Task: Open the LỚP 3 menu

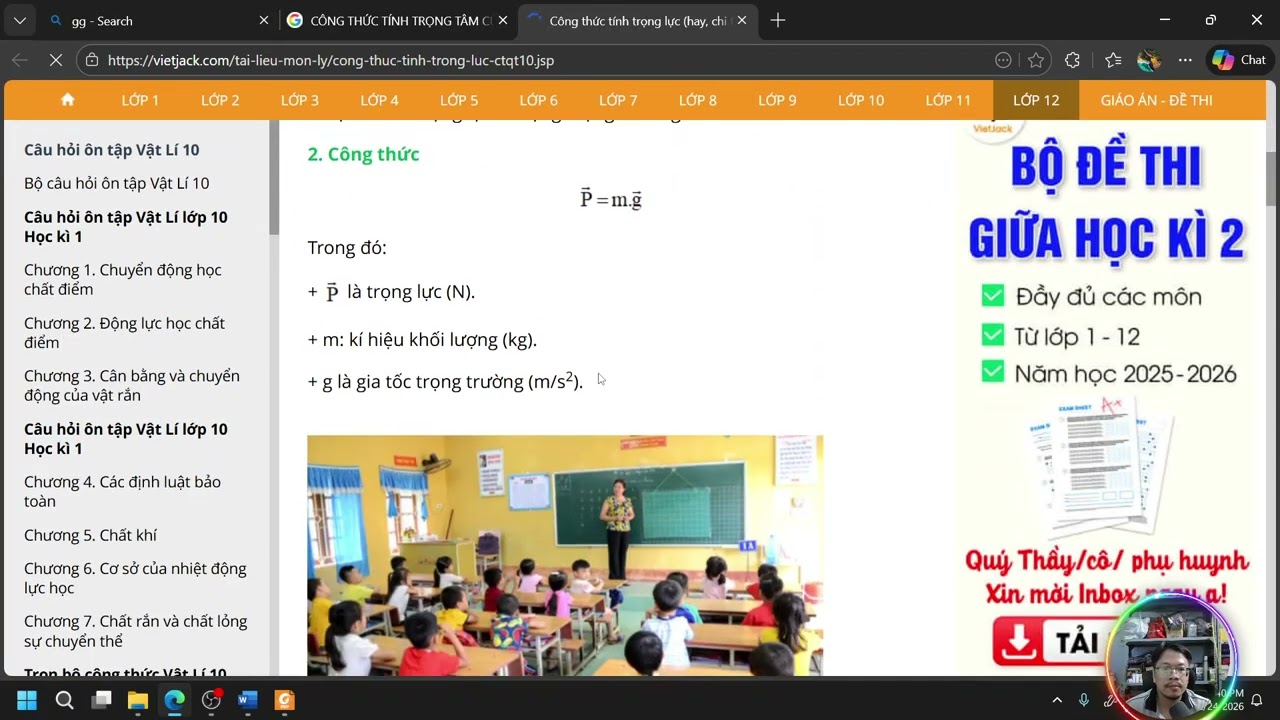Action: pos(300,100)
